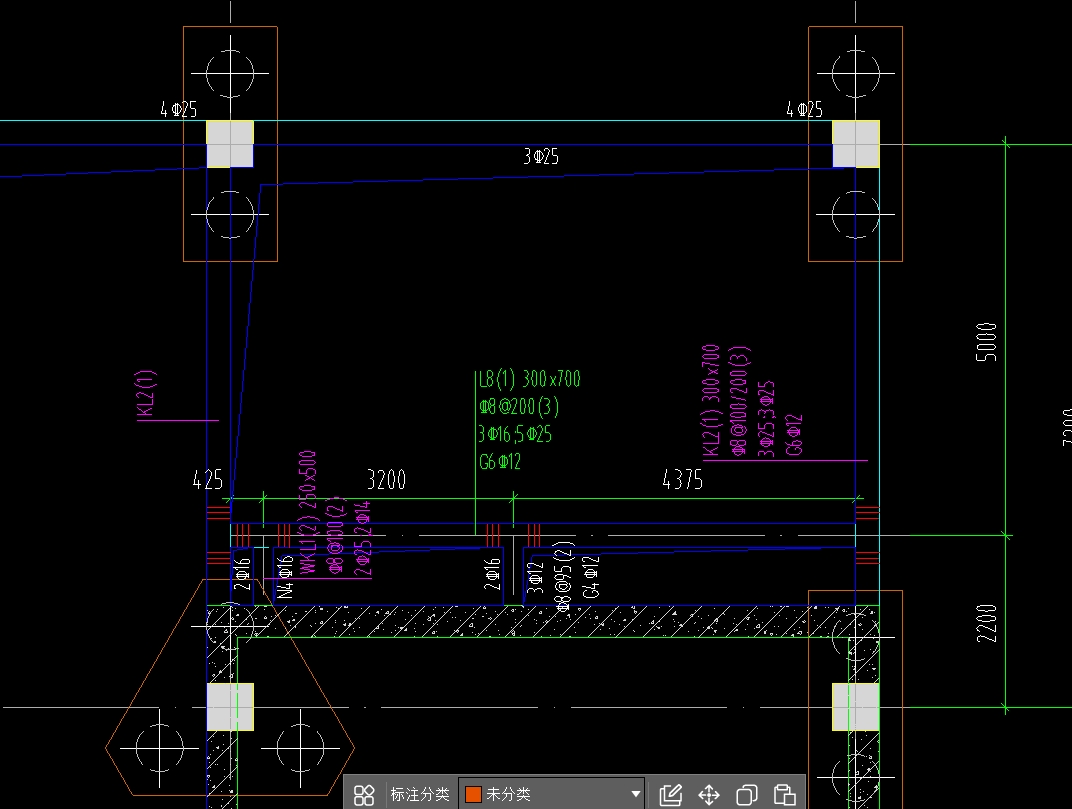
Task: Select the move arrows tool icon
Action: pyautogui.click(x=709, y=795)
